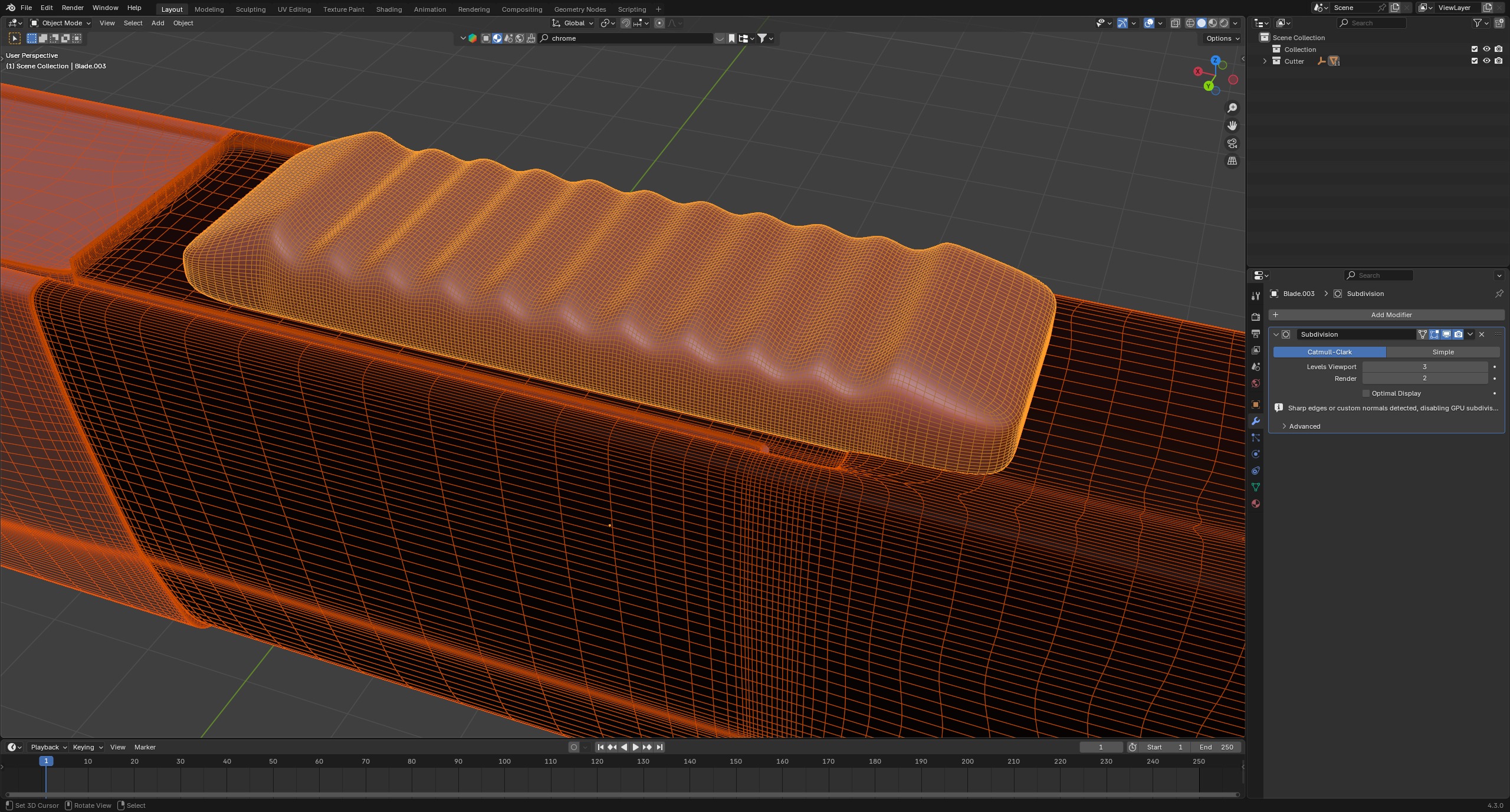
Task: Open the Physics properties tab
Action: [x=1255, y=454]
